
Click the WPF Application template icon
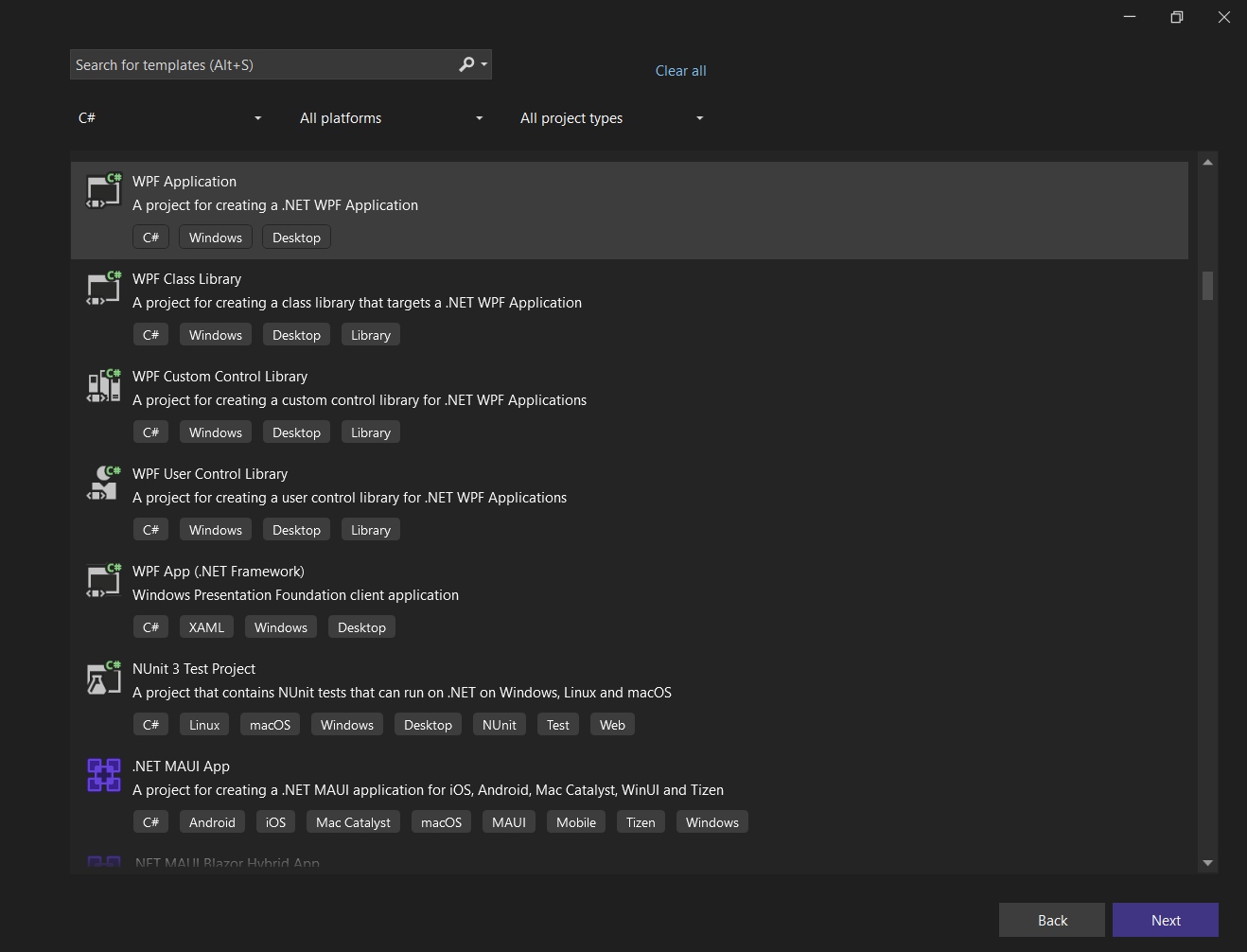point(104,190)
